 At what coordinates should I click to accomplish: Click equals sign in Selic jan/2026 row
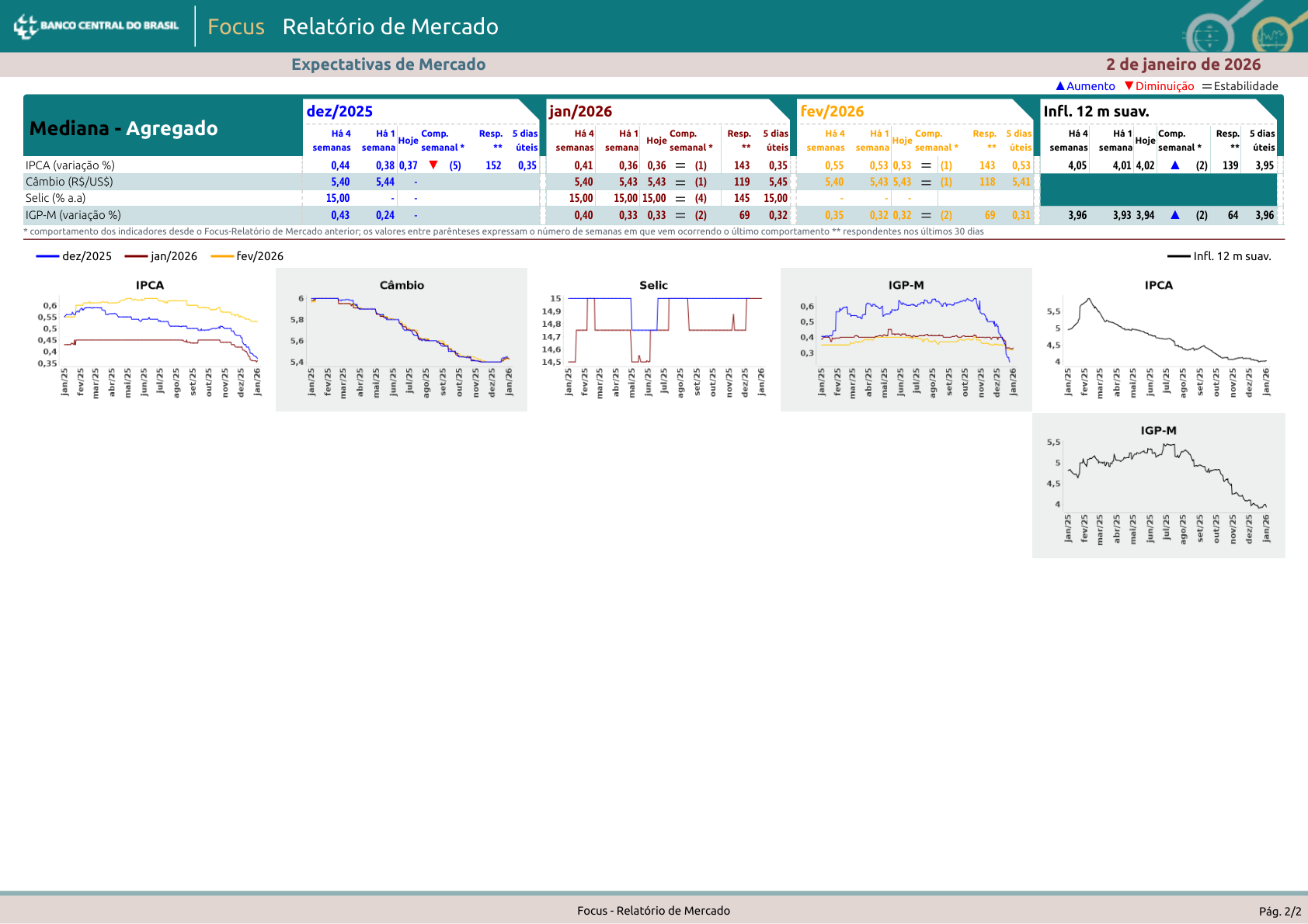point(680,199)
